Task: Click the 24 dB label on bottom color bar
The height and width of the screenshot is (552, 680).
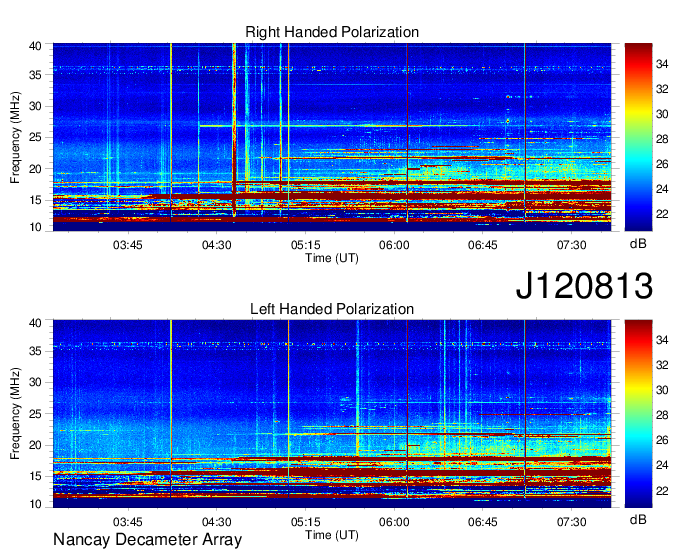Action: click(x=662, y=465)
